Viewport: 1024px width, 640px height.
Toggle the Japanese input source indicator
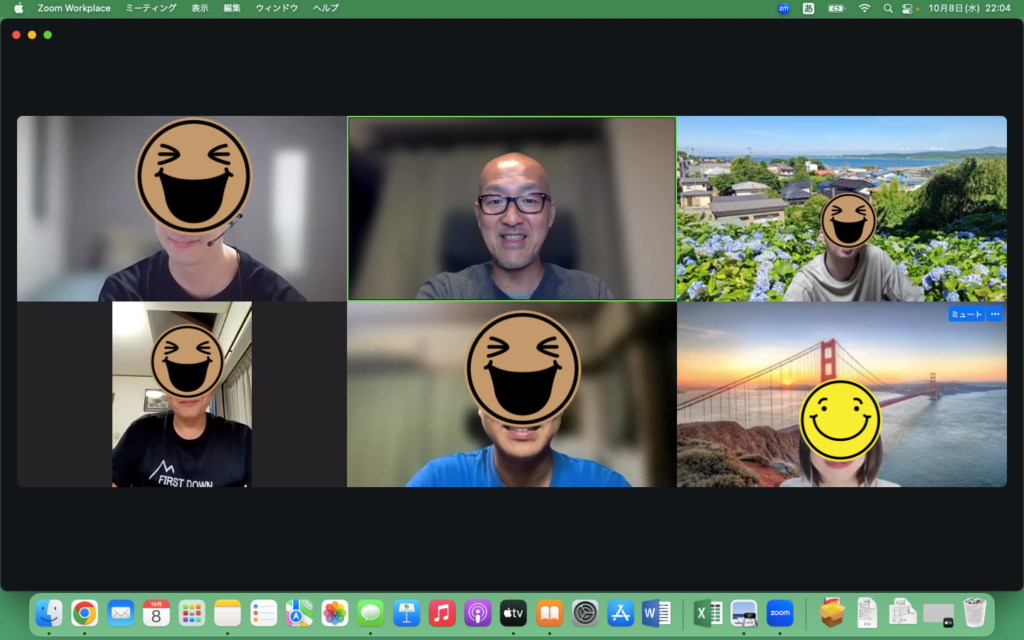point(808,8)
